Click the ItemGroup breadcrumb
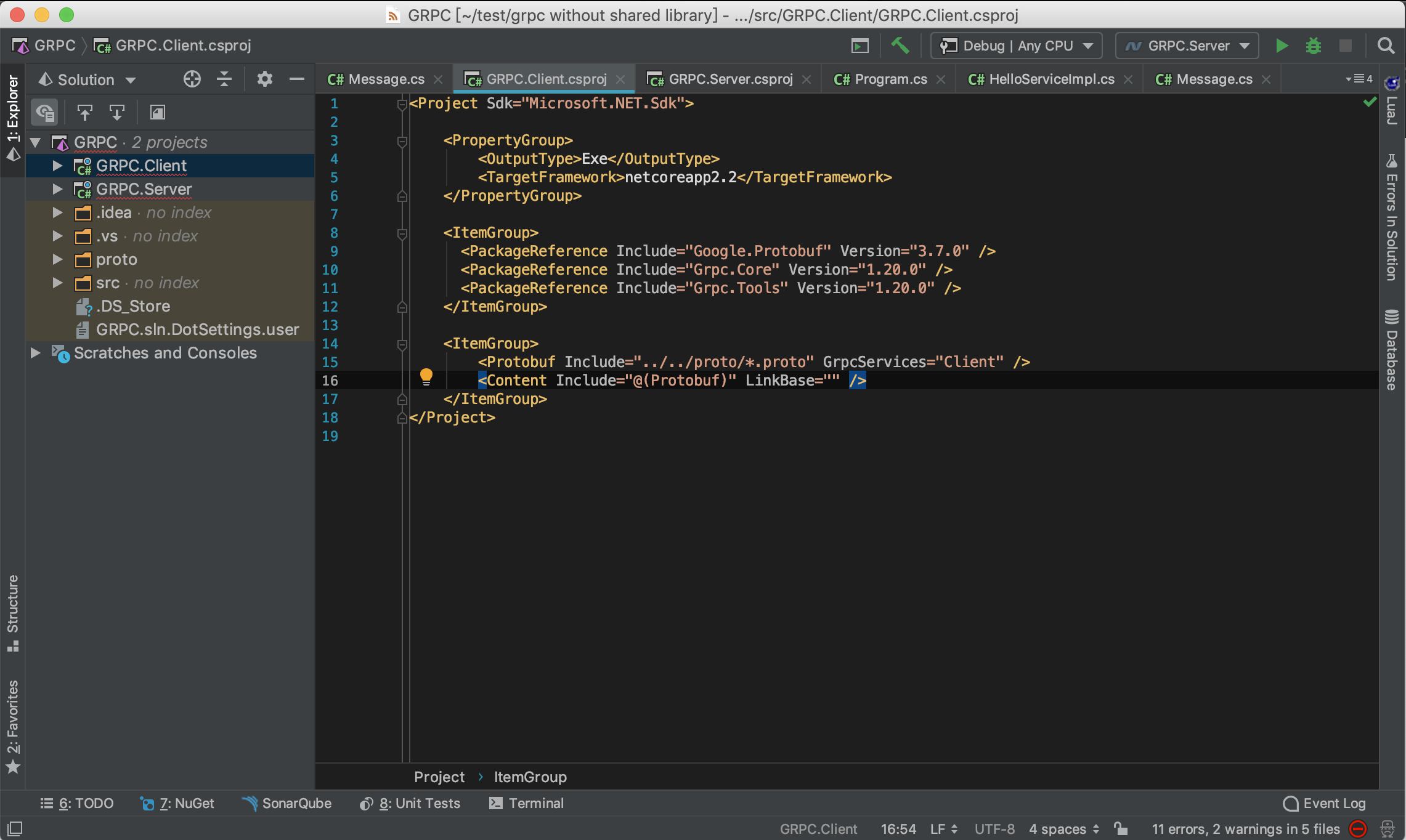This screenshot has height=840, width=1406. pos(530,777)
